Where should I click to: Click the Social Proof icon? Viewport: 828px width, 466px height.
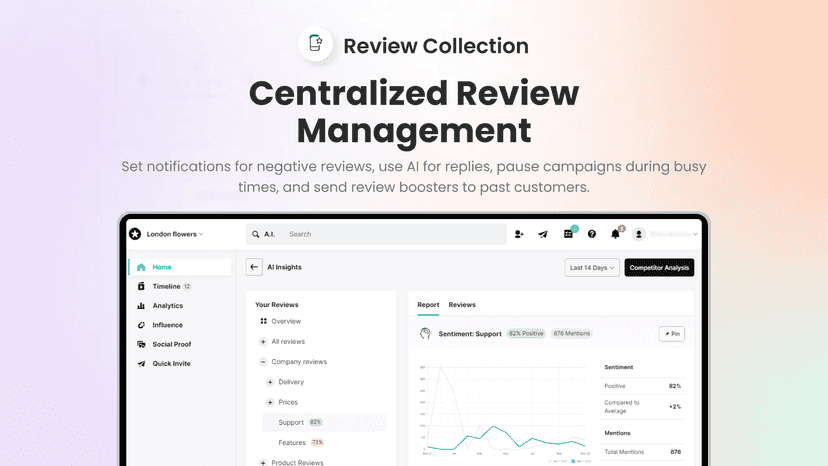(141, 344)
